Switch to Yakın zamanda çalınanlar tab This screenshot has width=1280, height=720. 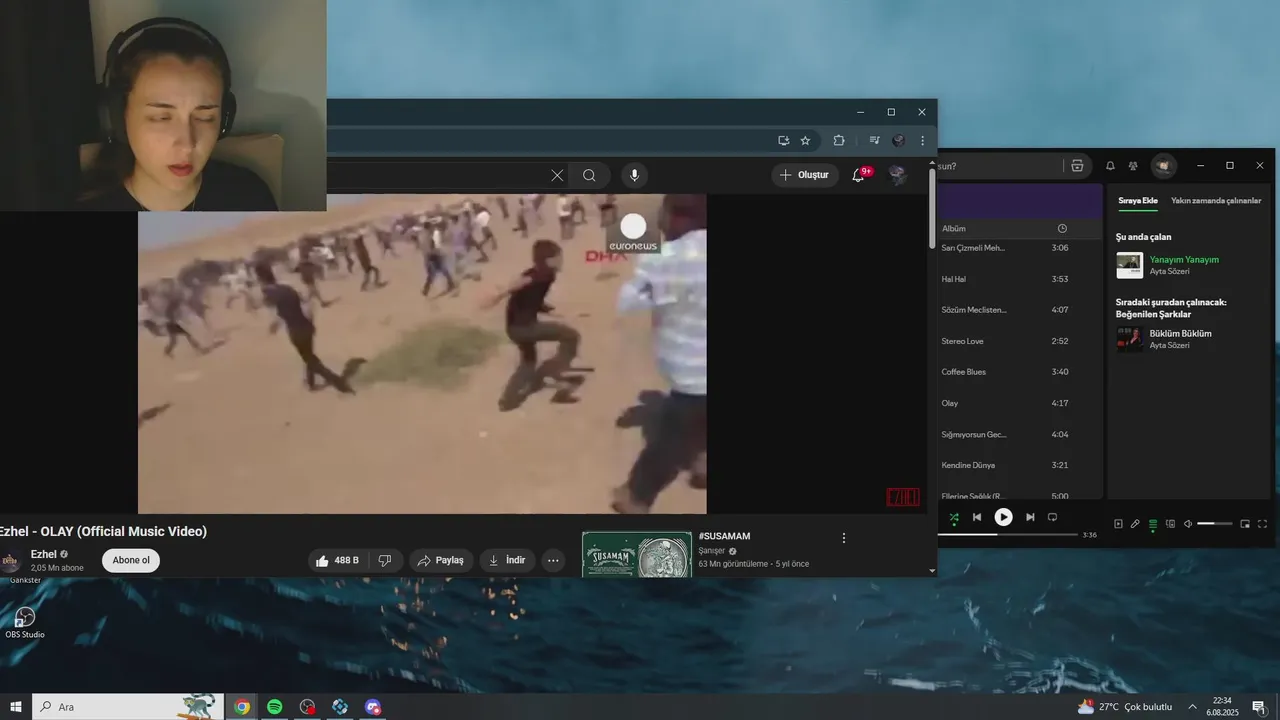[x=1216, y=201]
